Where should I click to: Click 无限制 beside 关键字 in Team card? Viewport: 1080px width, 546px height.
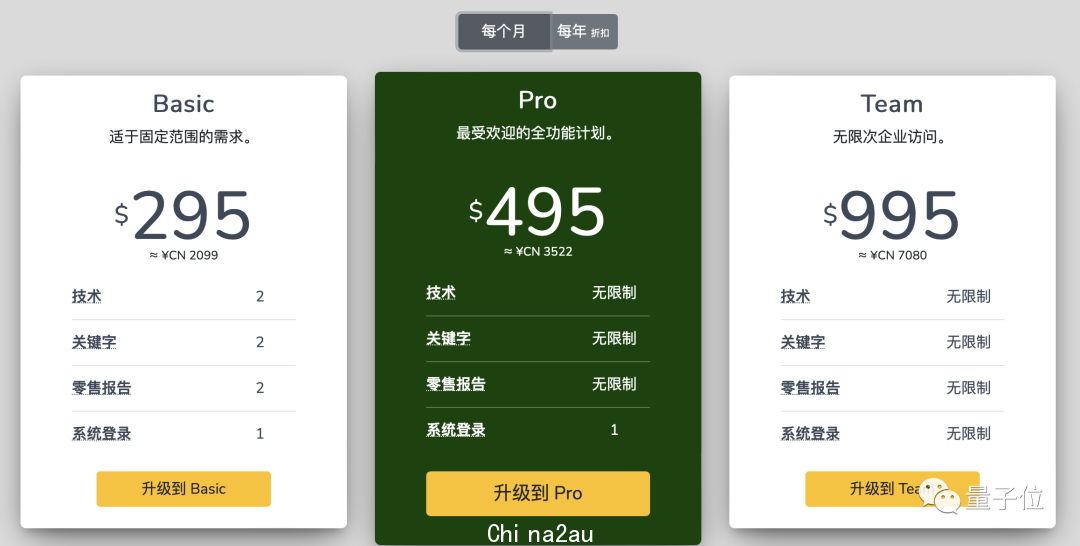968,342
